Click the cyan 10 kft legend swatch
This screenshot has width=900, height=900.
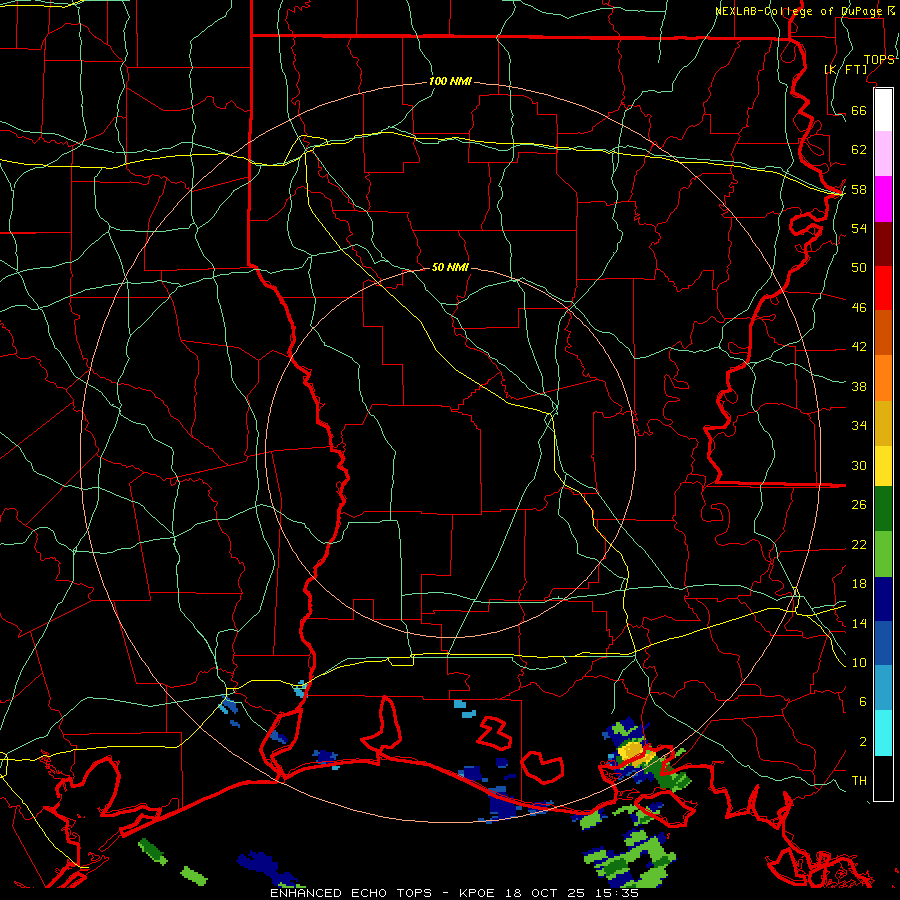tap(883, 733)
